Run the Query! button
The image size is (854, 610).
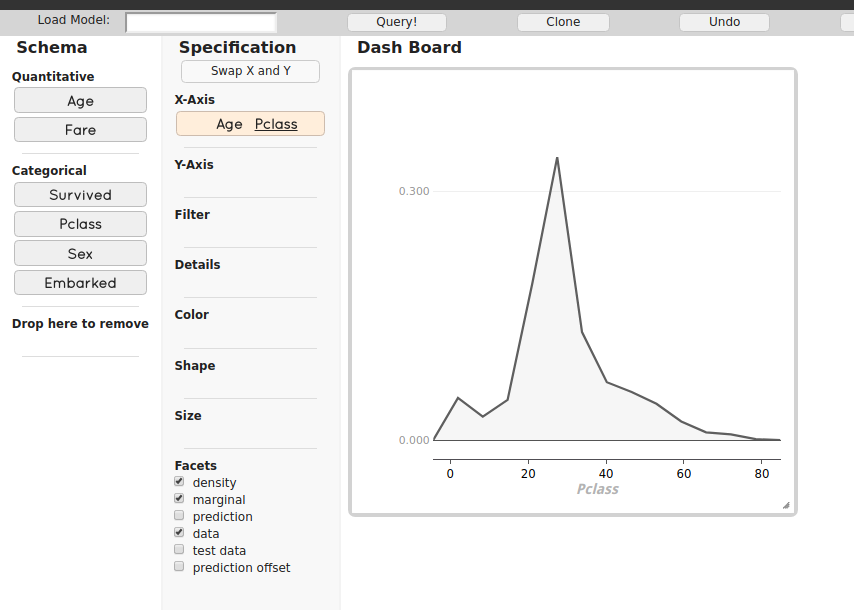(x=396, y=22)
